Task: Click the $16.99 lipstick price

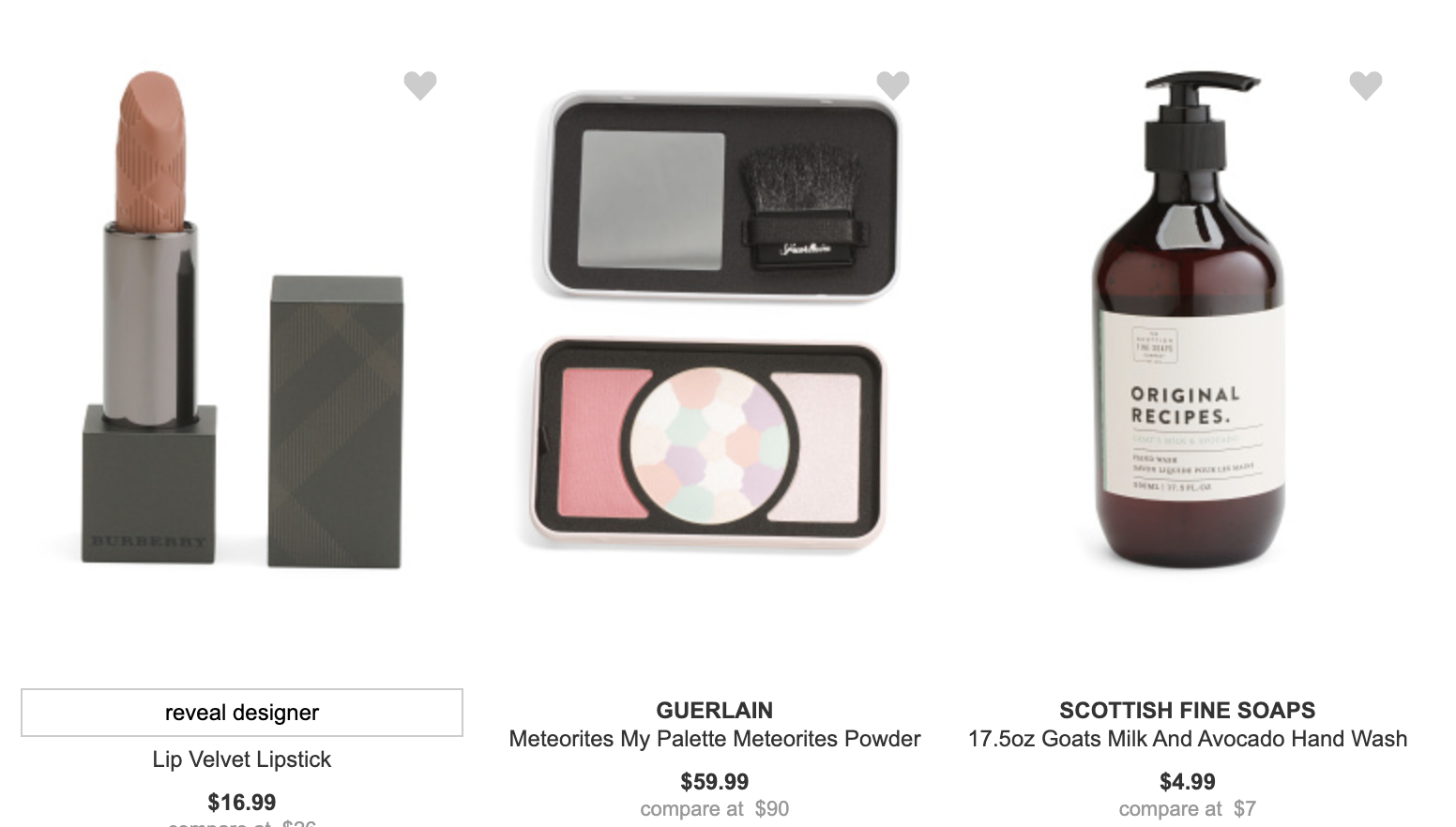Action: click(x=242, y=803)
